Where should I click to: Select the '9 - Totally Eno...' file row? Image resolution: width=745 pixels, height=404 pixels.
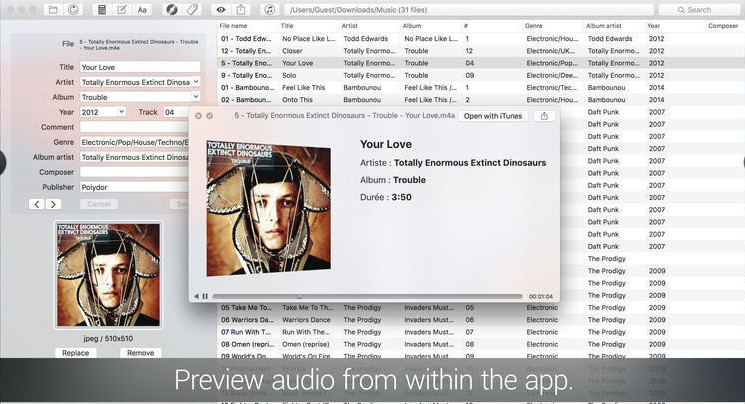(x=481, y=75)
